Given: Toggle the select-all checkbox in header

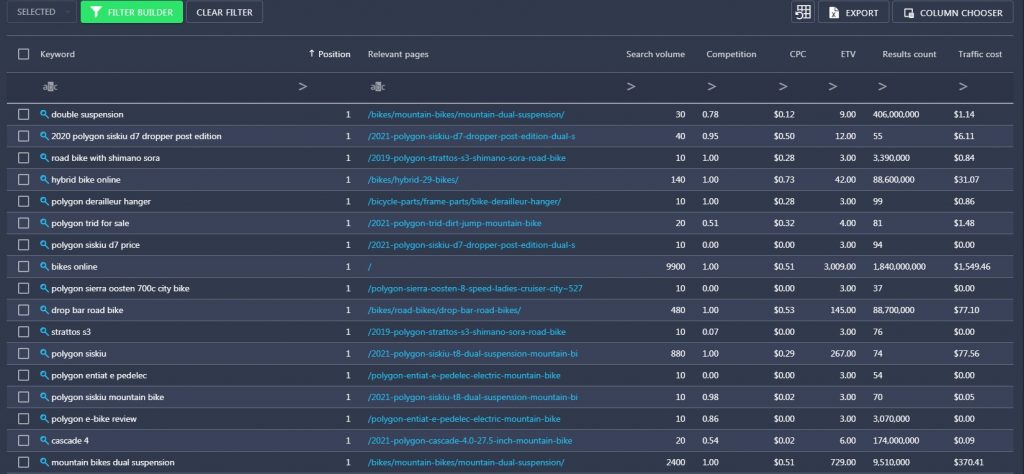Looking at the screenshot, I should (x=24, y=54).
